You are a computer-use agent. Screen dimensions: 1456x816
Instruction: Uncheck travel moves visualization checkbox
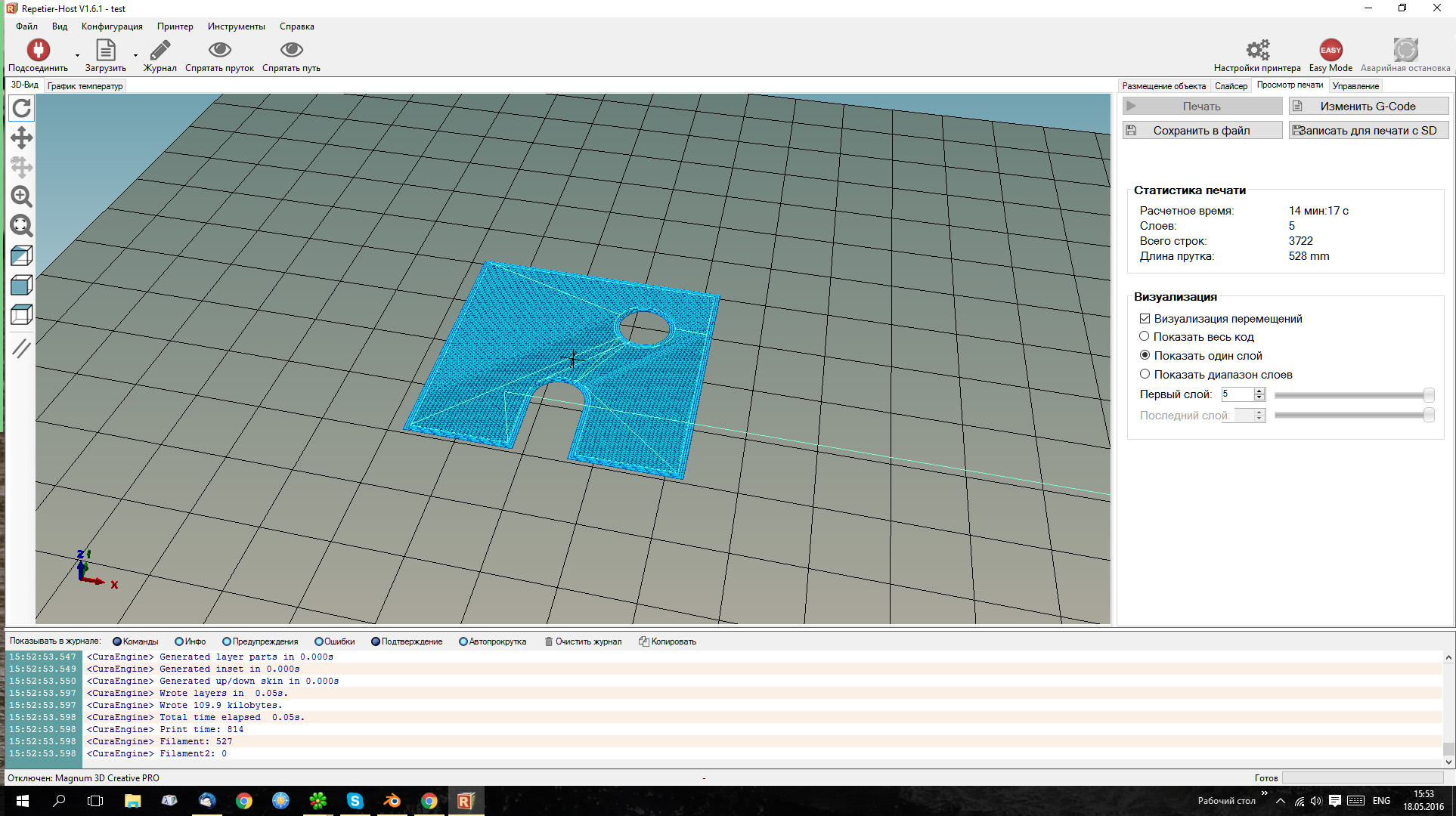[x=1145, y=319]
